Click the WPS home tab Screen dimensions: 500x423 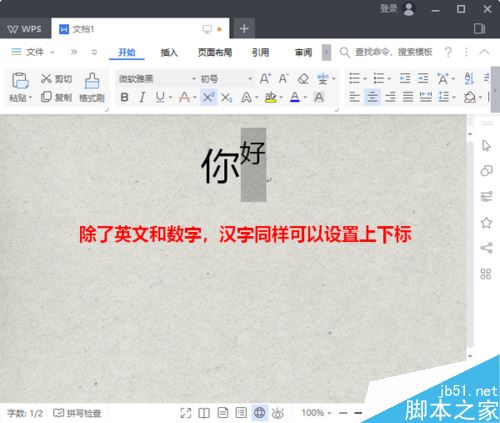point(25,29)
